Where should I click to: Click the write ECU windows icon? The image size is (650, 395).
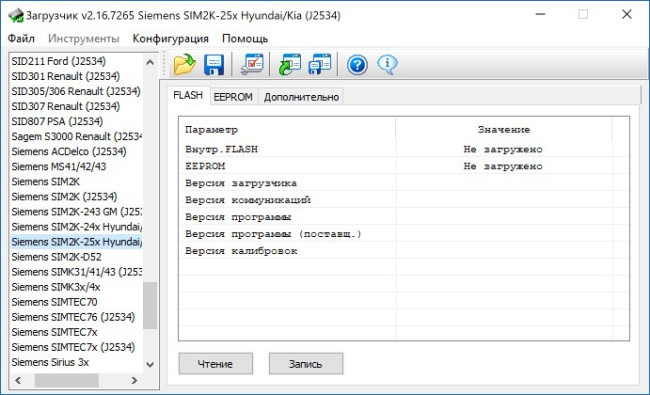coord(320,65)
